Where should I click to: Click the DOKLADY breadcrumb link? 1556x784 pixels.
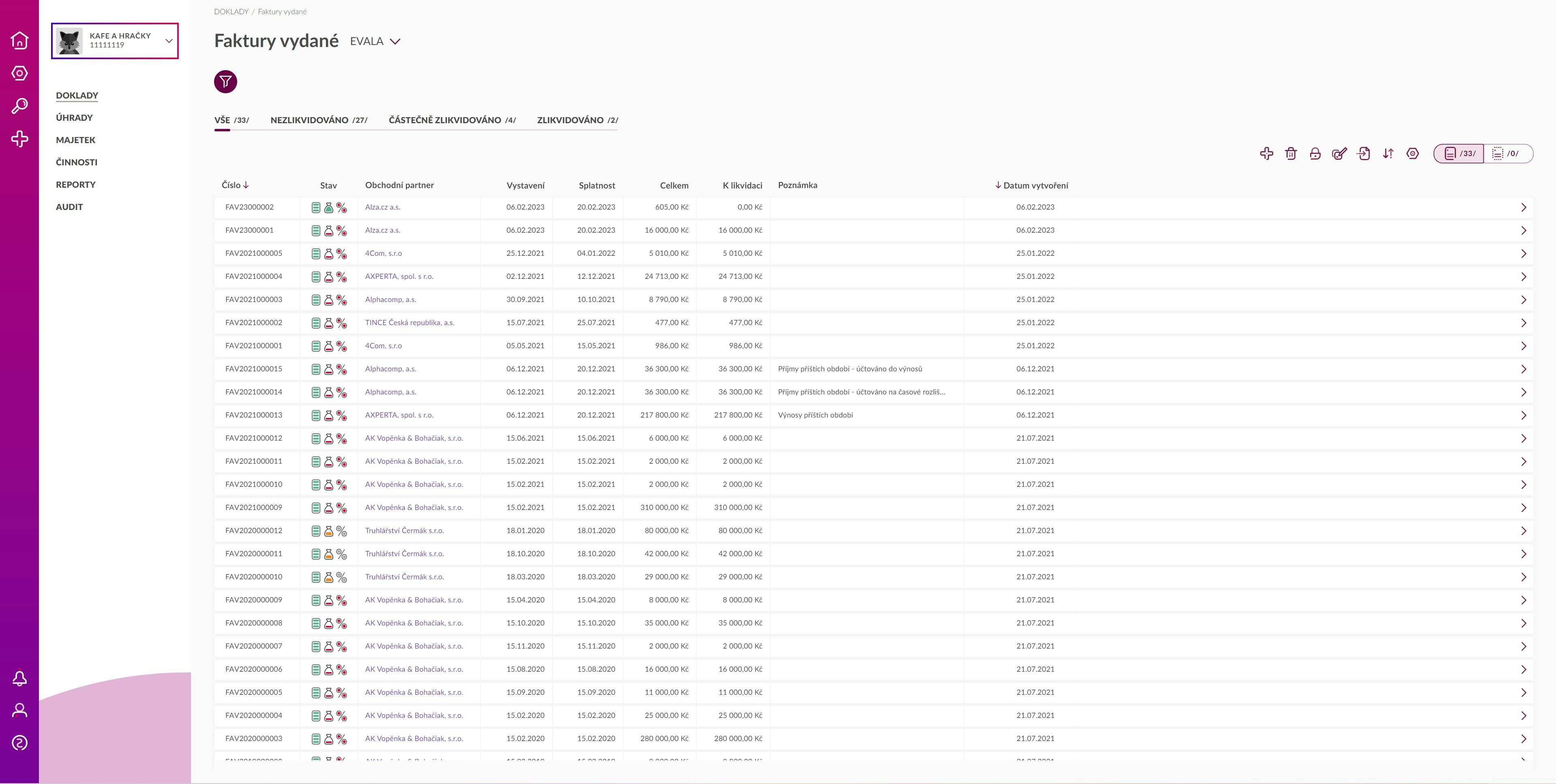point(231,11)
